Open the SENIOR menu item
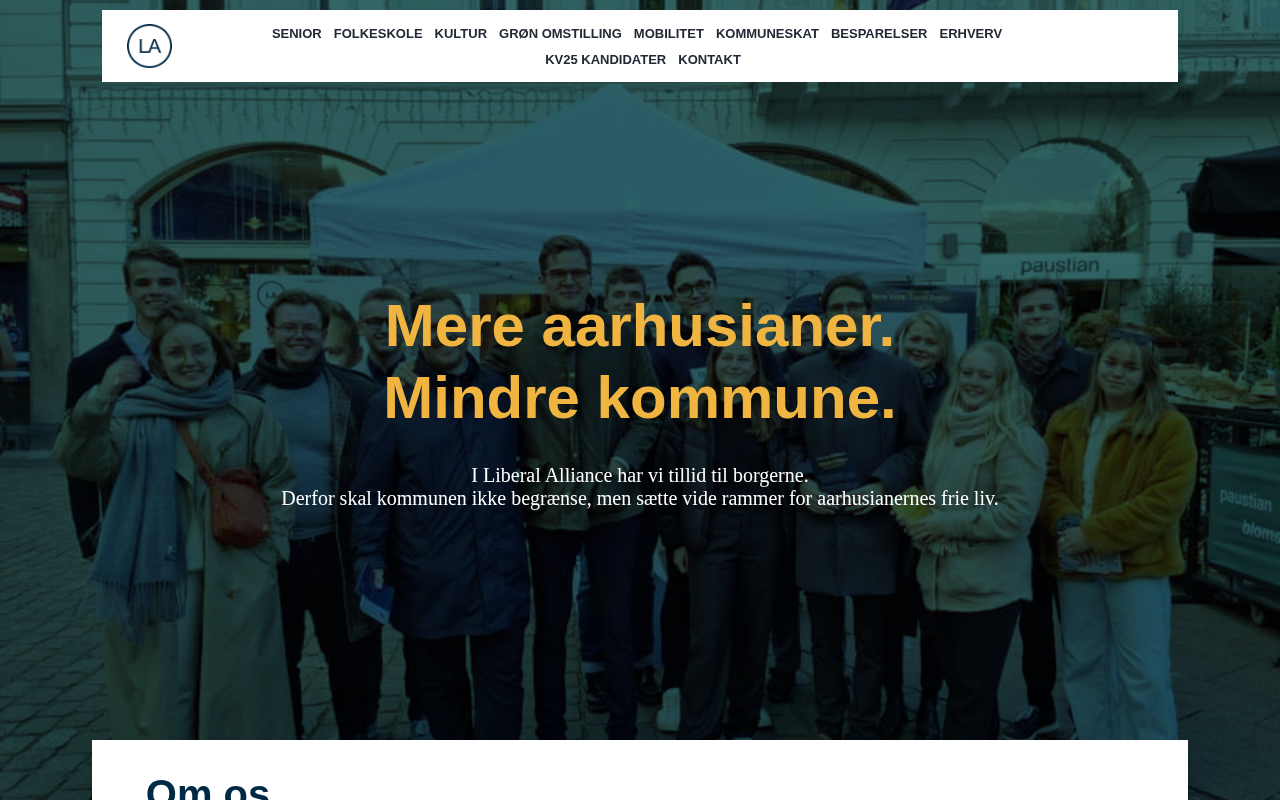This screenshot has width=1280, height=800. 297,34
